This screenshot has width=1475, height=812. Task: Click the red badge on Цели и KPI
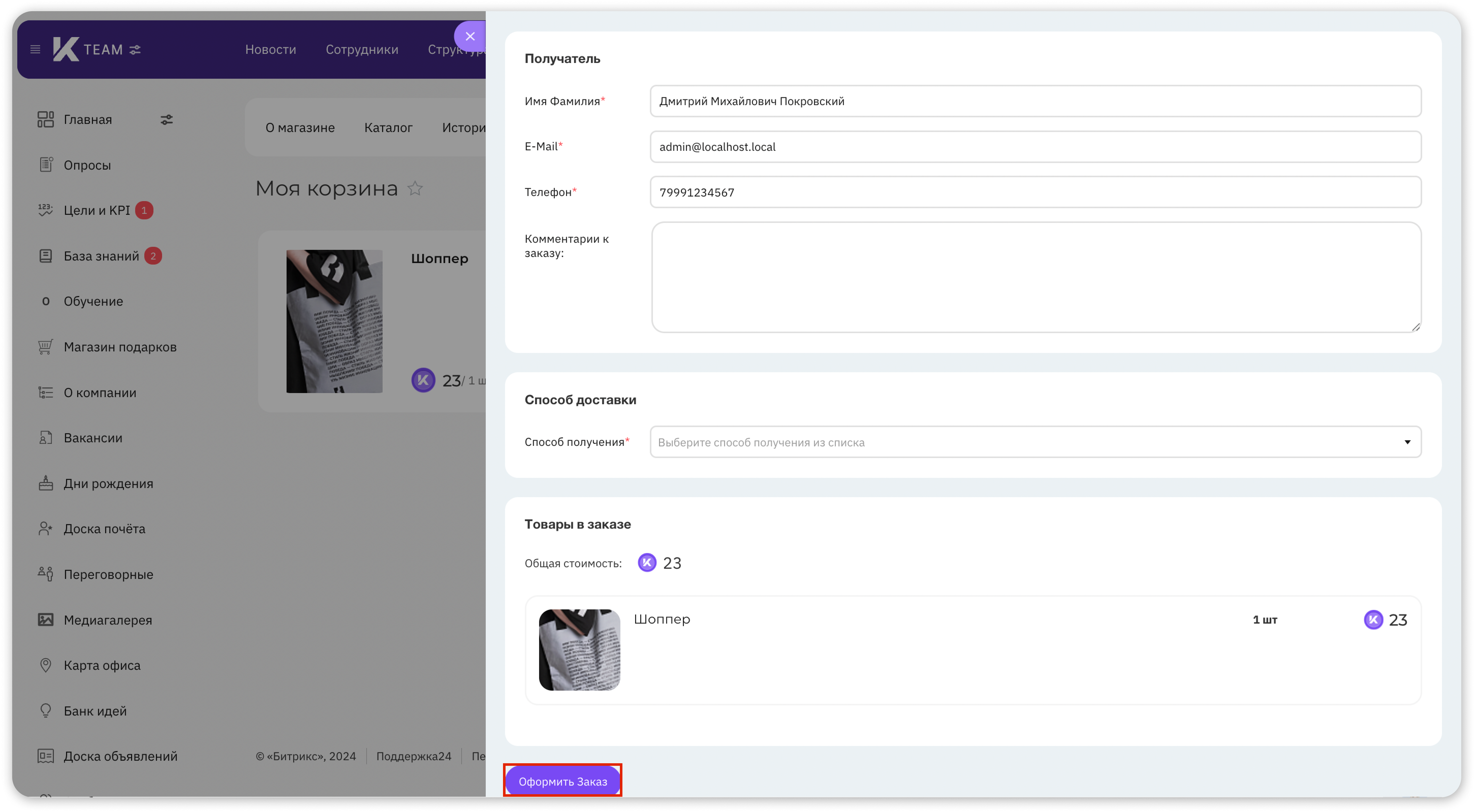(144, 210)
